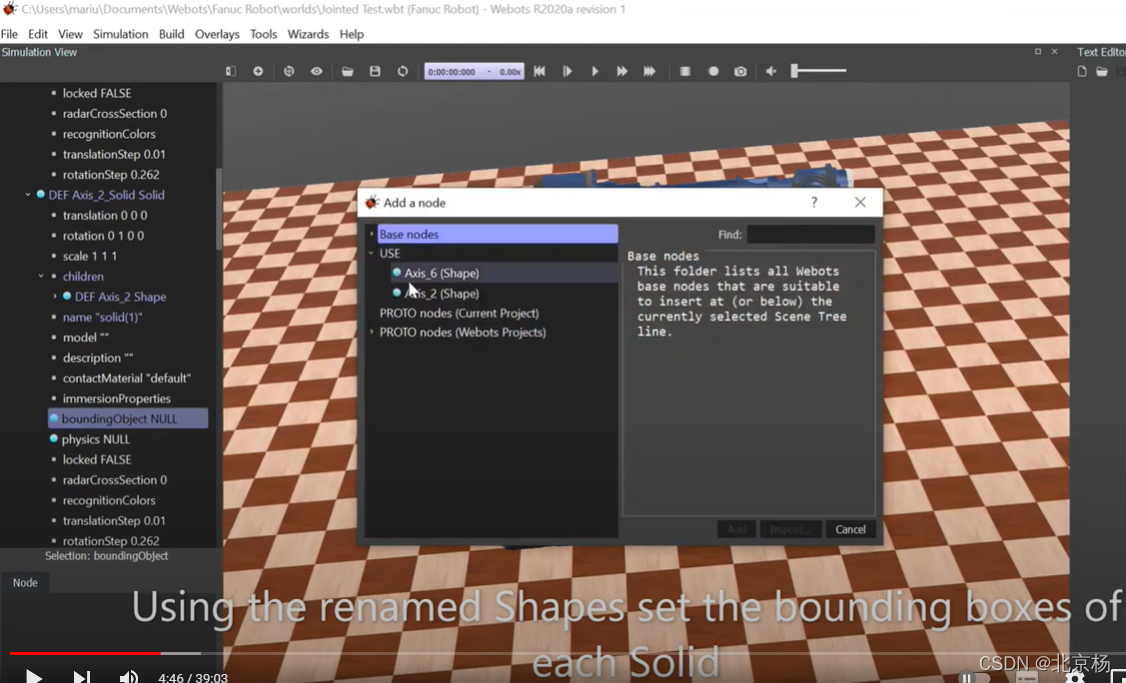Expand Base nodes in Add a node

(371, 234)
